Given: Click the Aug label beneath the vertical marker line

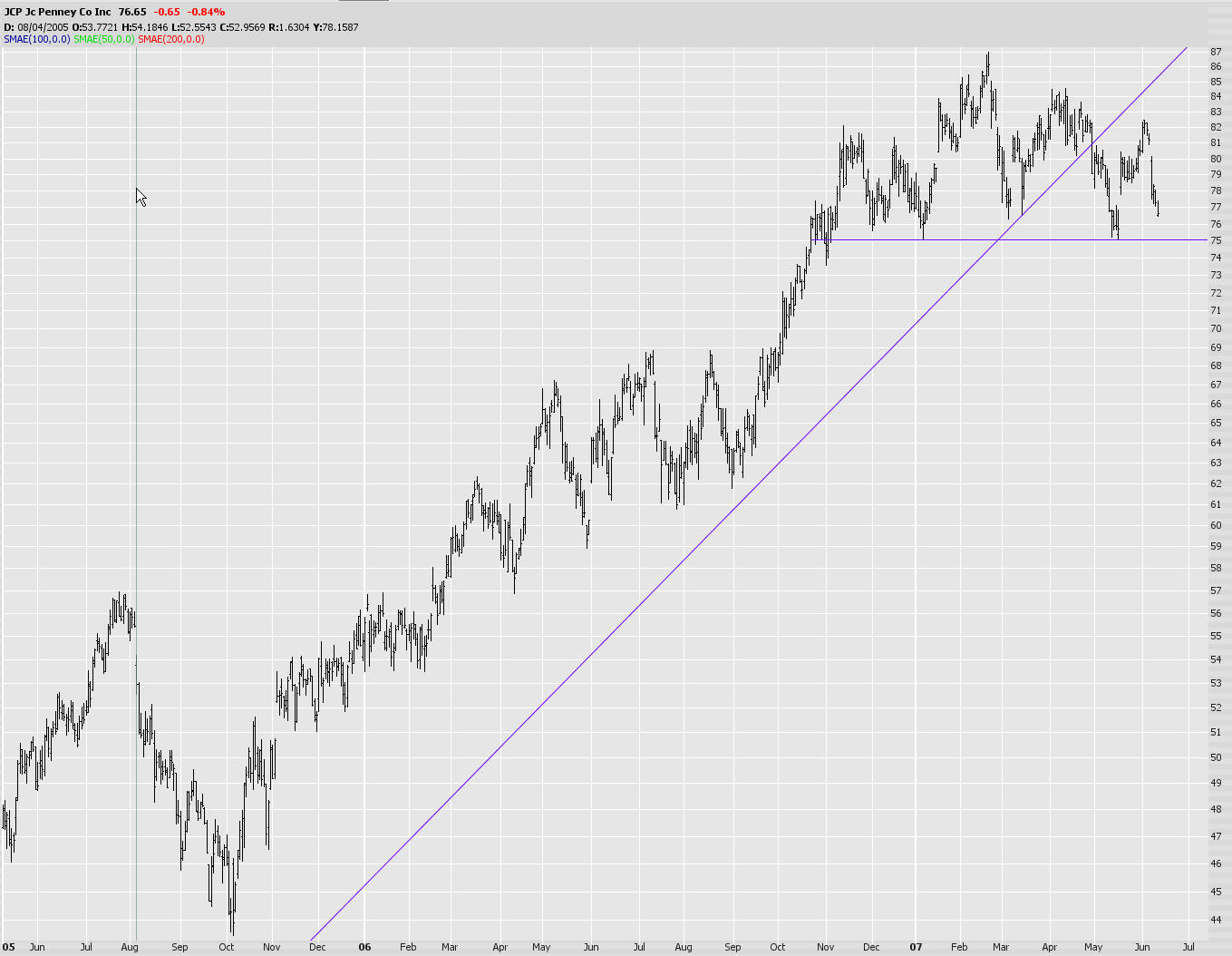Looking at the screenshot, I should tap(130, 947).
